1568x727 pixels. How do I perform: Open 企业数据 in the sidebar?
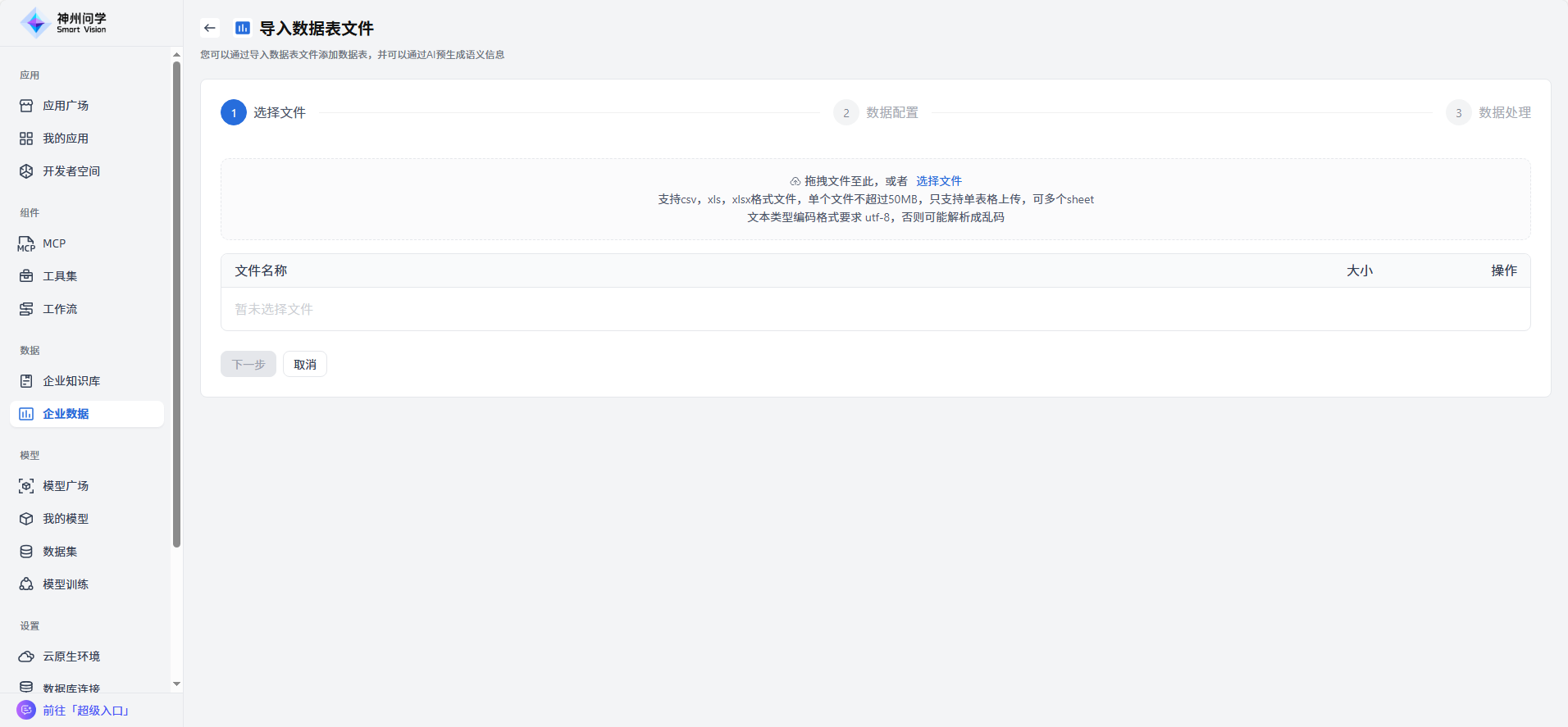66,414
